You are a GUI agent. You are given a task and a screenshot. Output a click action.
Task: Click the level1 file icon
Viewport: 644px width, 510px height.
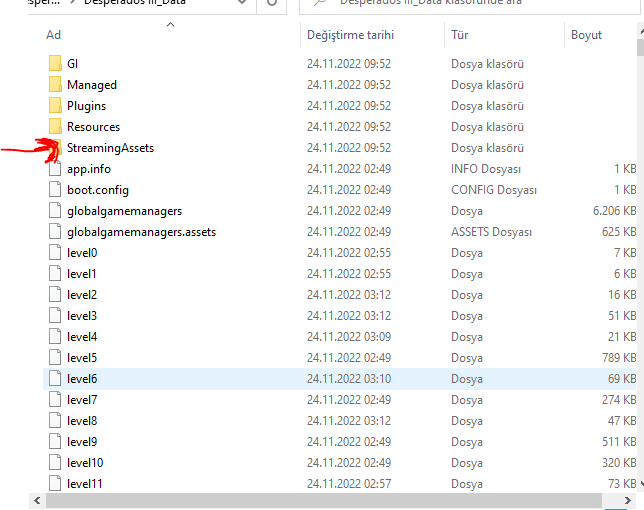pos(55,273)
